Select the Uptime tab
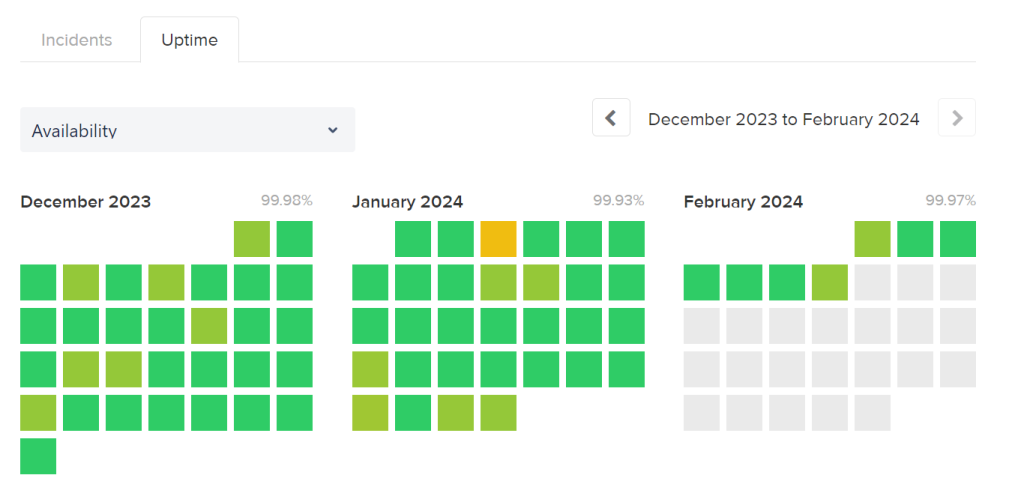The height and width of the screenshot is (493, 1024). 189,41
